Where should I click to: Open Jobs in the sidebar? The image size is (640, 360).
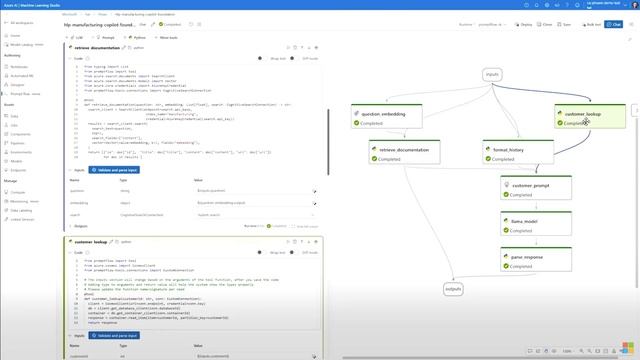point(14,125)
